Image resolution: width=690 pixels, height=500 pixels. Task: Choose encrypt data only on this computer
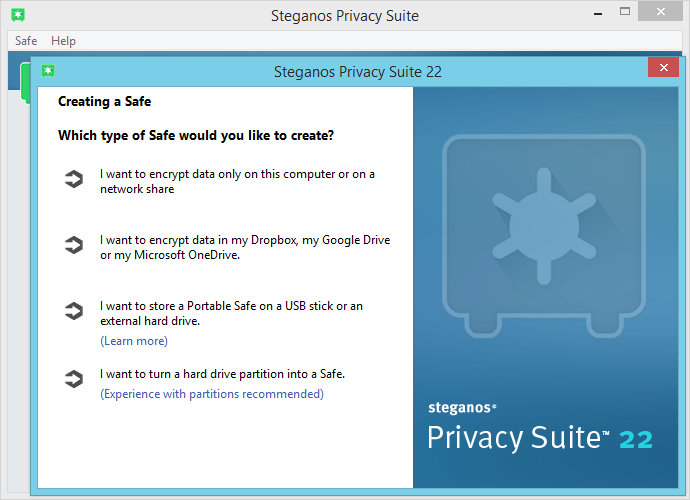pyautogui.click(x=237, y=181)
